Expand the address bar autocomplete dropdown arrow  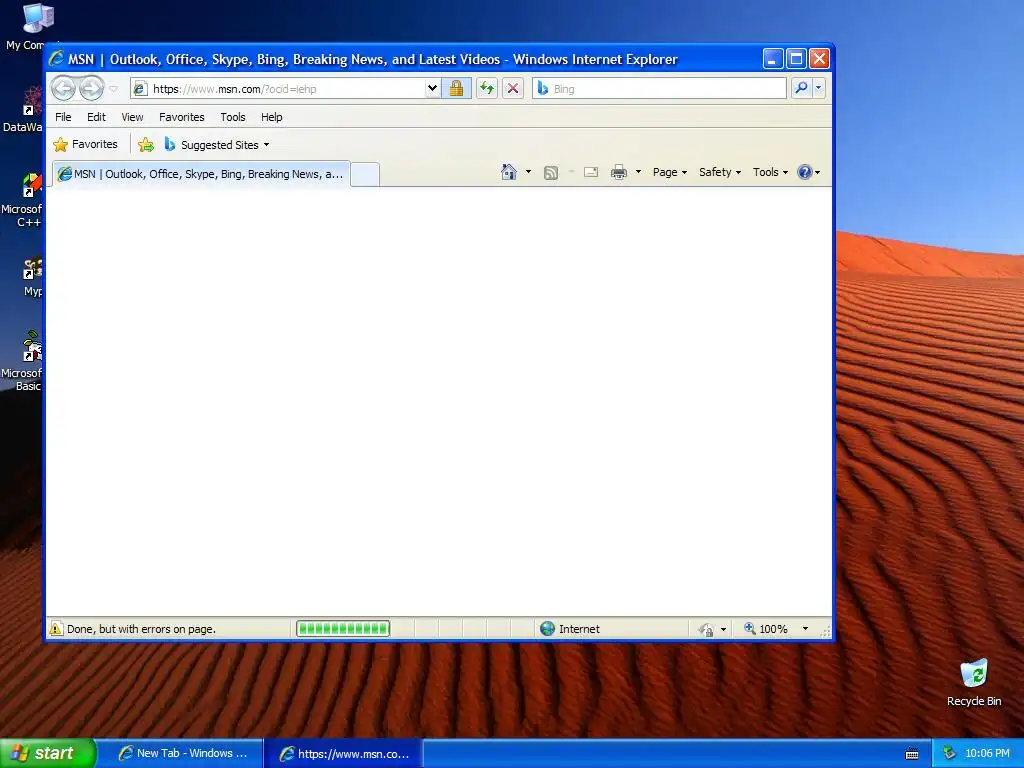pyautogui.click(x=432, y=88)
